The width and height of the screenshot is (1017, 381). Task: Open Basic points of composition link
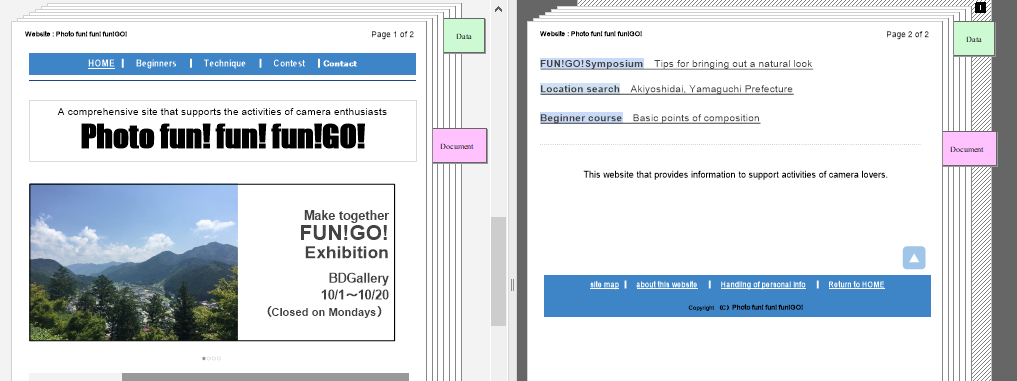696,118
